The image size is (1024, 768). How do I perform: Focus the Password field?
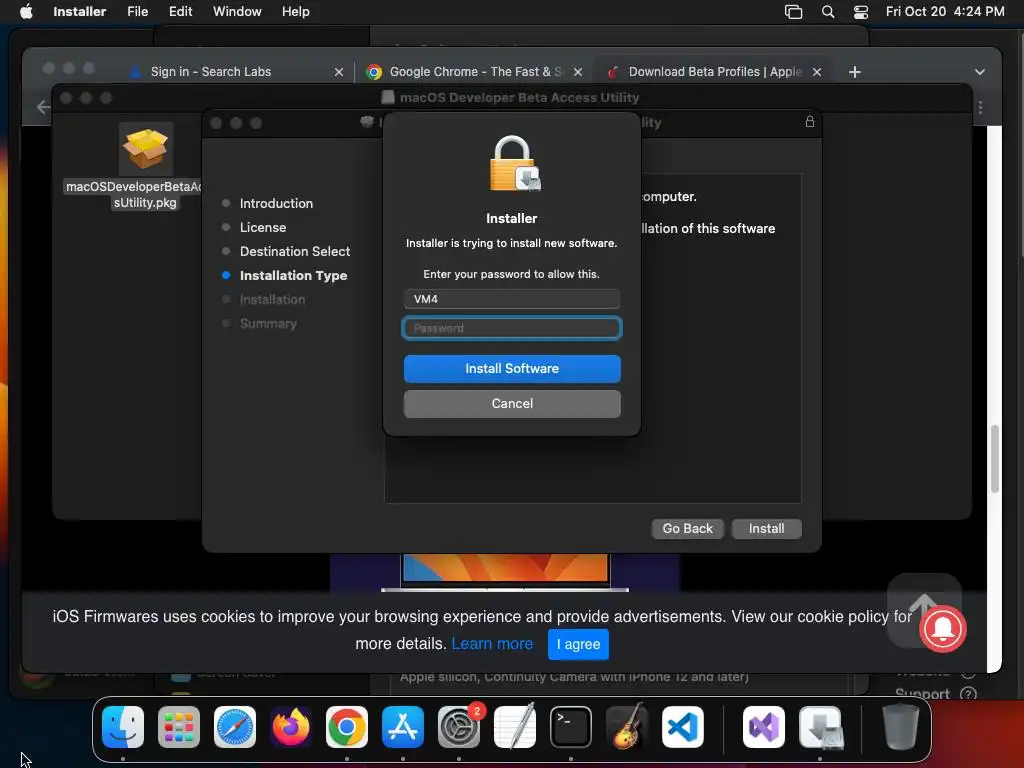512,328
